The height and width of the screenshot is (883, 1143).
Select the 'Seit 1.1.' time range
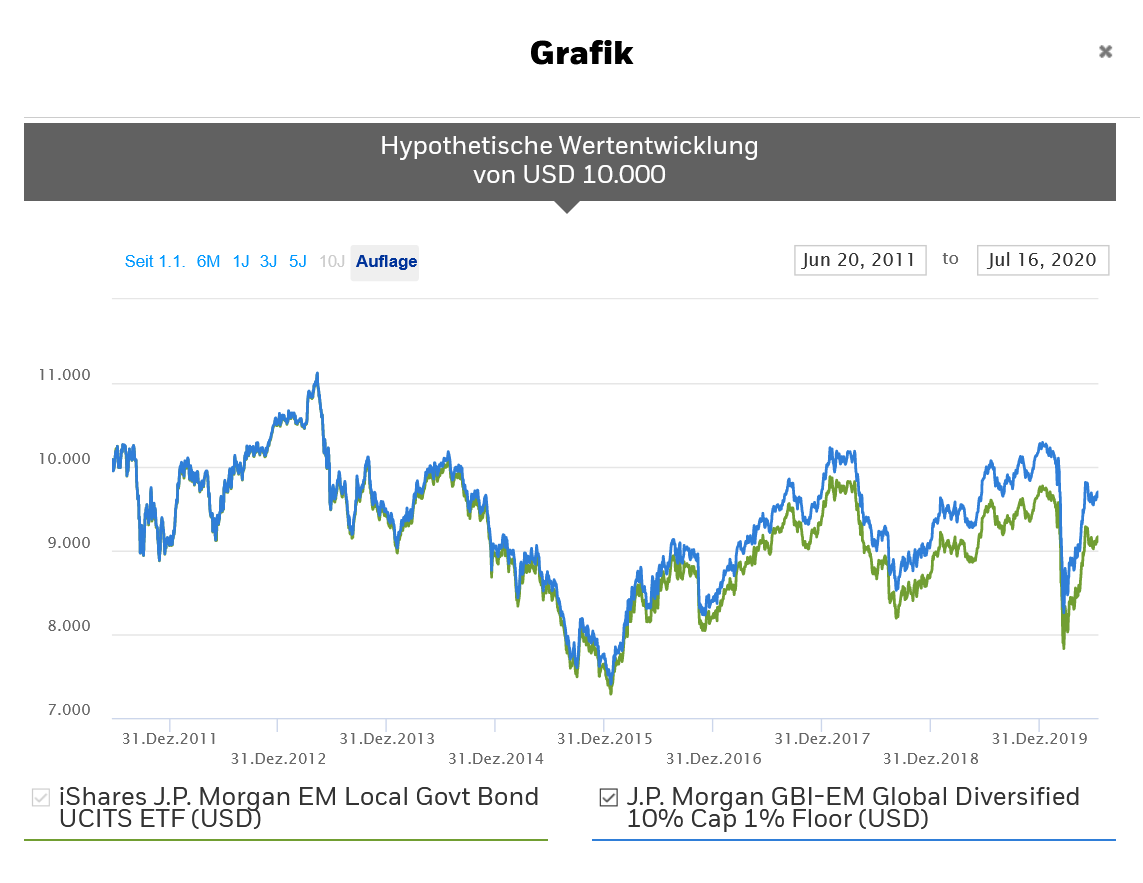coord(155,262)
